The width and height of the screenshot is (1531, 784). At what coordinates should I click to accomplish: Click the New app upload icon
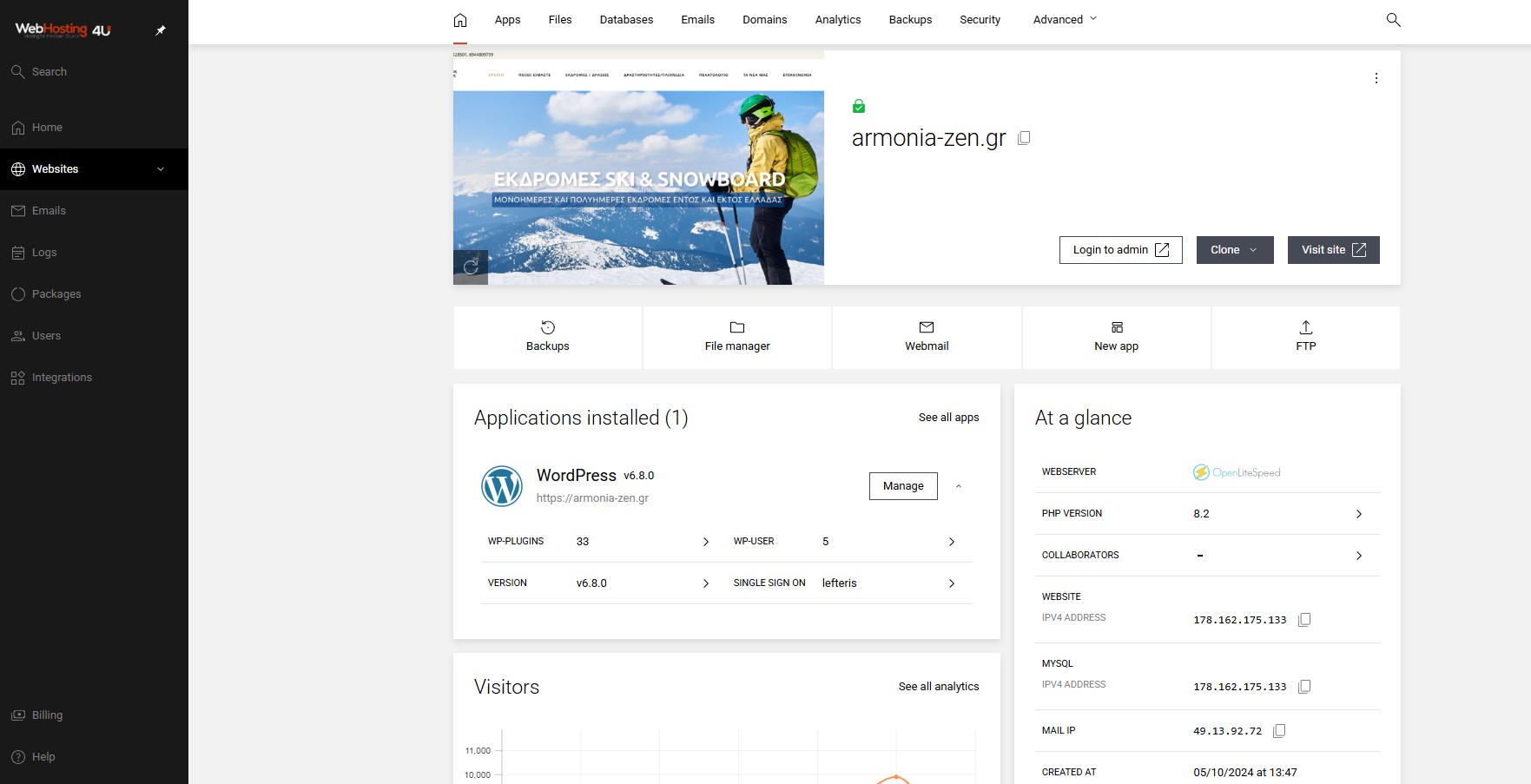[x=1116, y=328]
